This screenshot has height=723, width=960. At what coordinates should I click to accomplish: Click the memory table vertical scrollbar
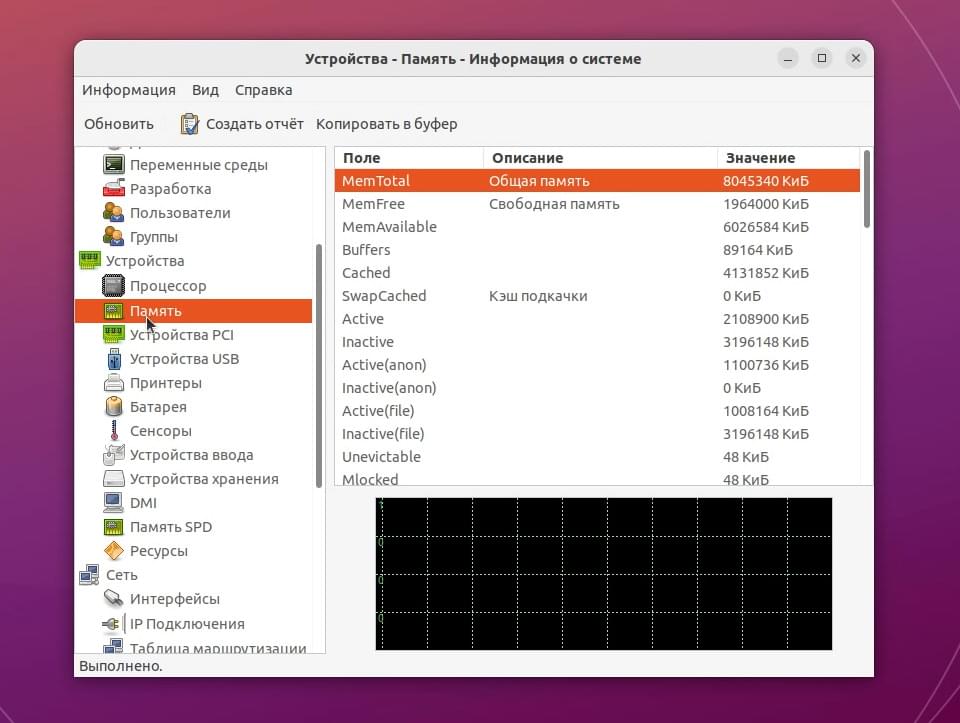[867, 190]
